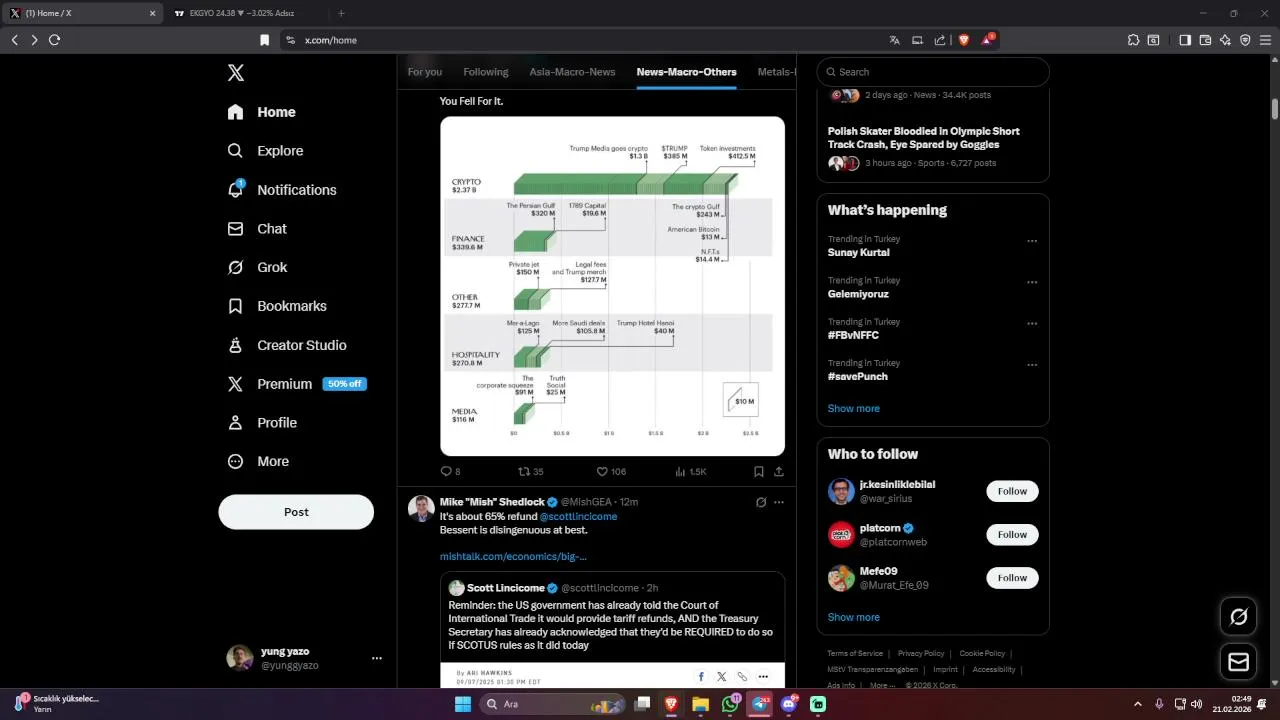Open the Premium 50% off item

296,384
